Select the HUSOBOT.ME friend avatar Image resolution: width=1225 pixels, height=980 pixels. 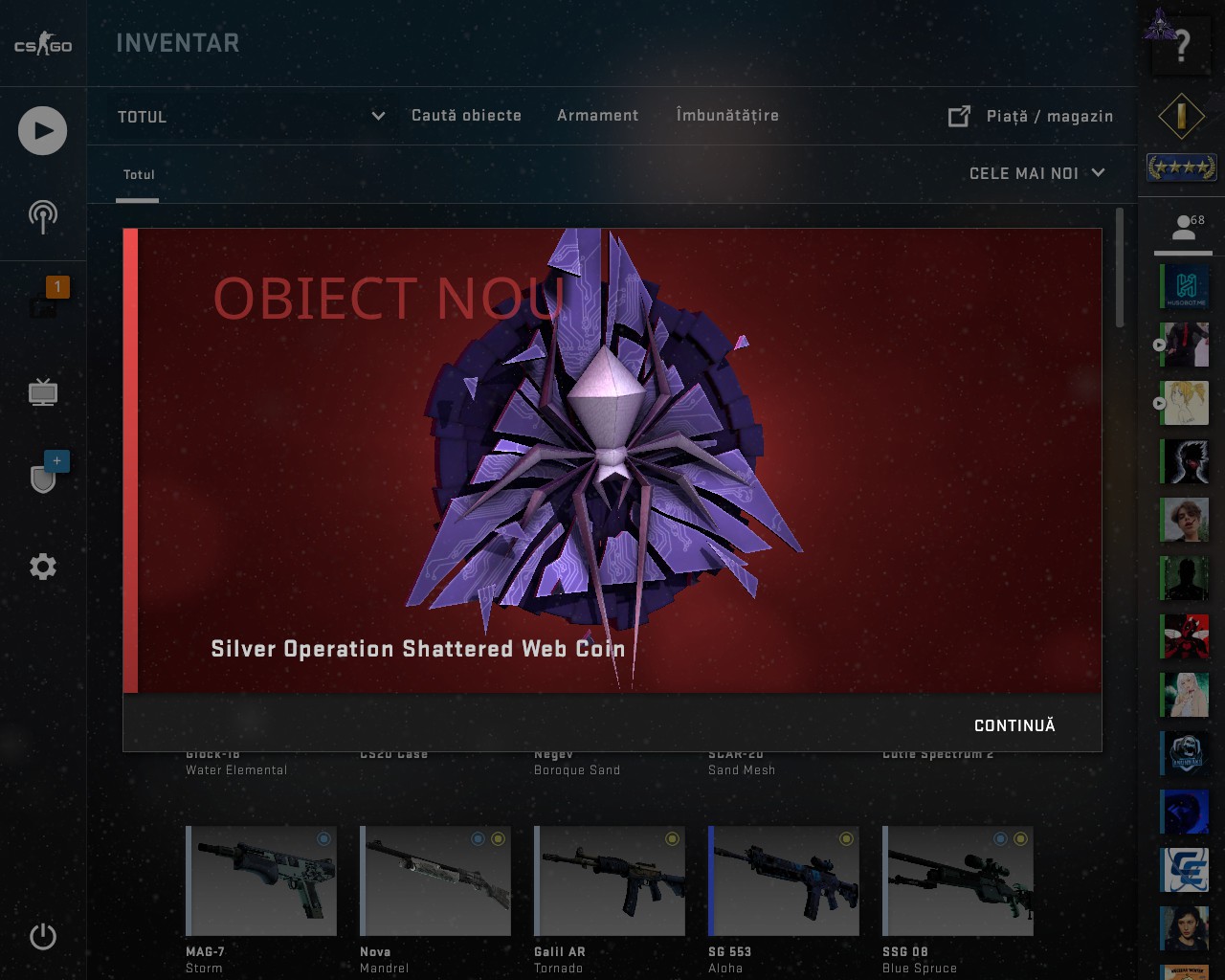[x=1185, y=287]
